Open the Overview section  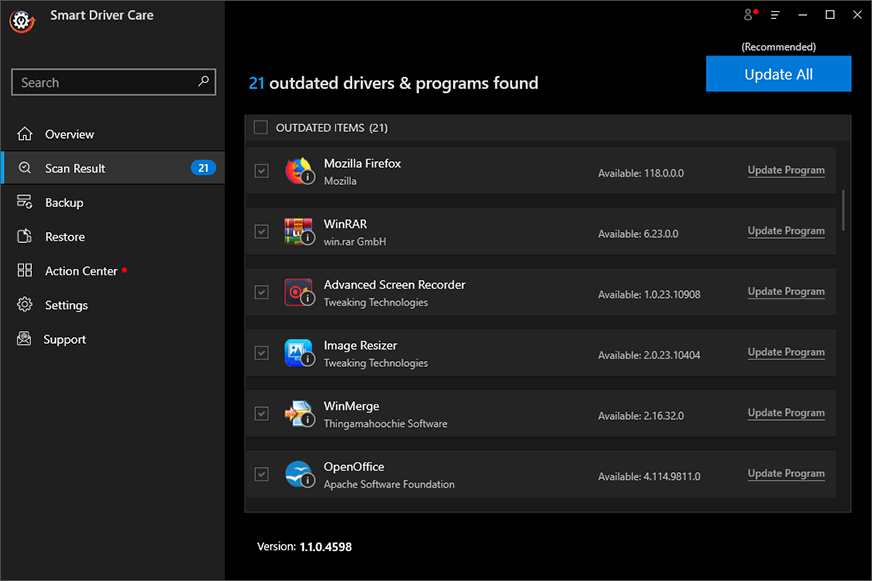[69, 134]
